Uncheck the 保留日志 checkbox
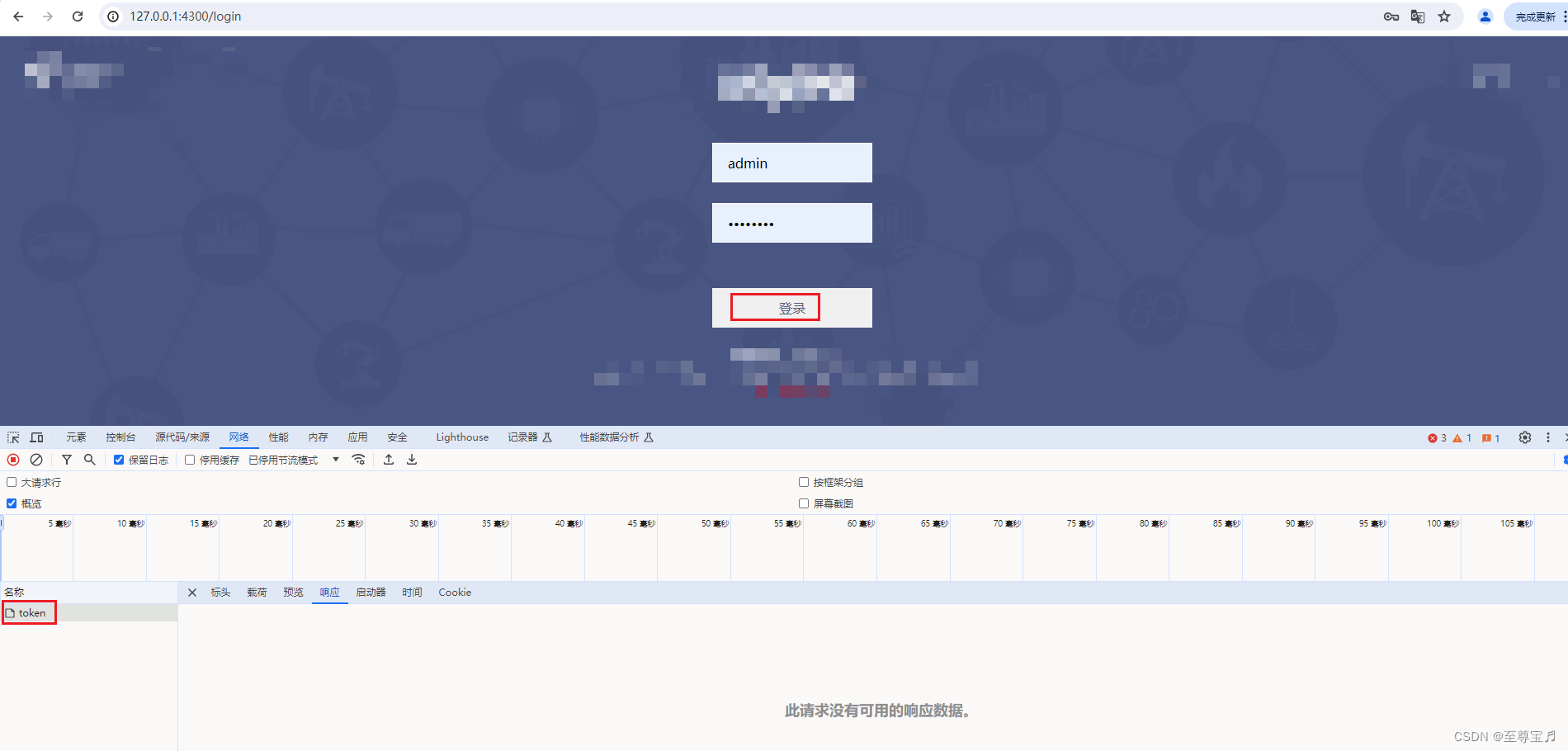Screen dimensions: 1568x751 pyautogui.click(x=119, y=460)
